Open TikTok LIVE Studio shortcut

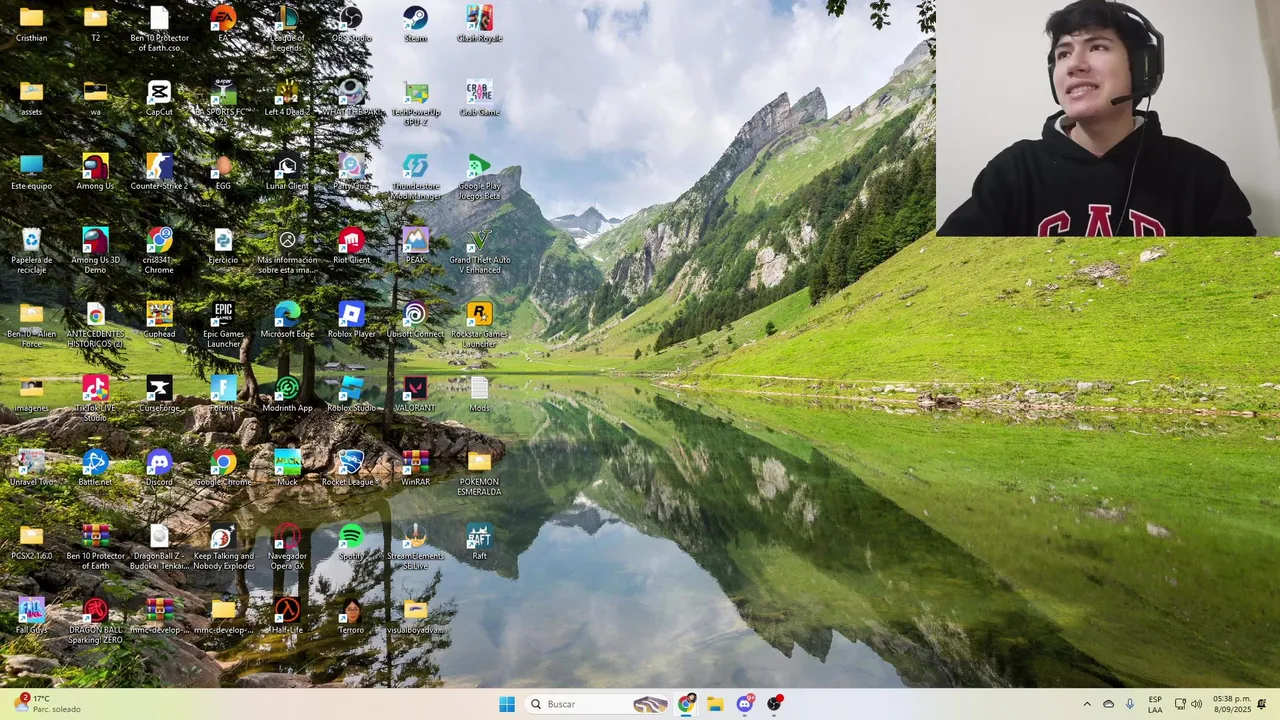(x=95, y=399)
